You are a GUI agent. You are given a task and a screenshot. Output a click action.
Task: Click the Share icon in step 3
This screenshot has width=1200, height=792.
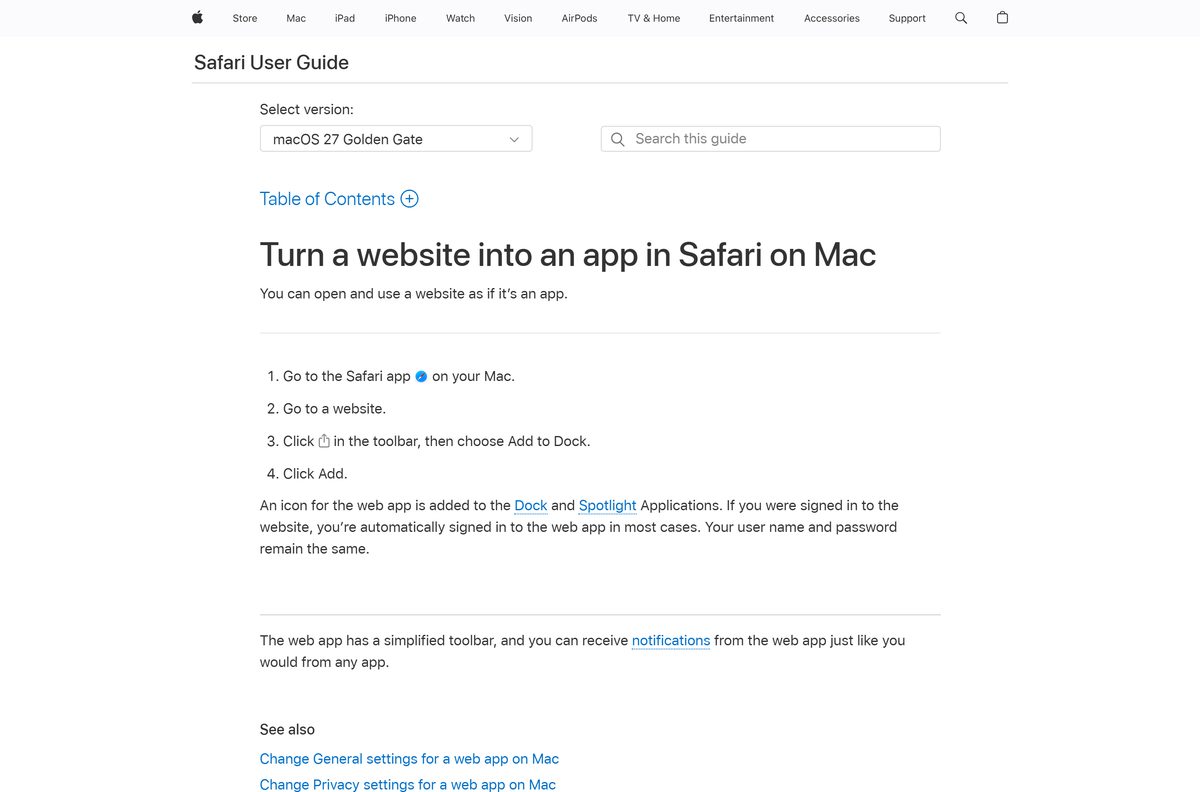click(324, 441)
